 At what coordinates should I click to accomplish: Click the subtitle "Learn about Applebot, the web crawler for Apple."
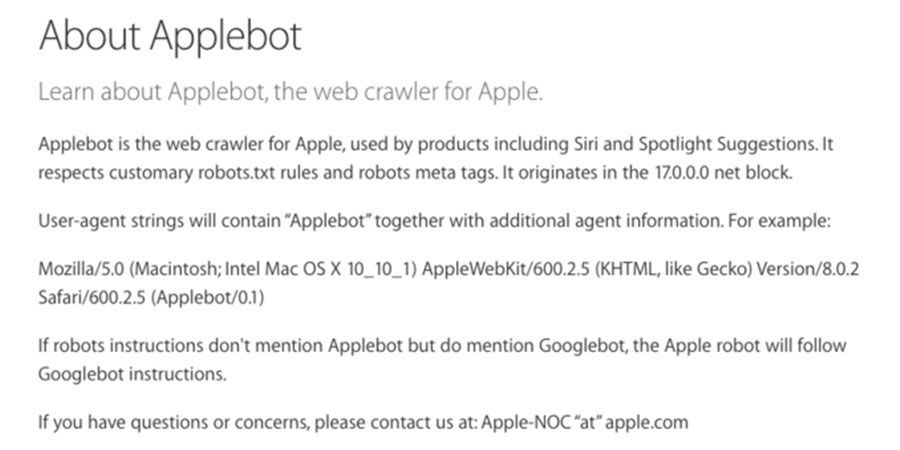290,93
